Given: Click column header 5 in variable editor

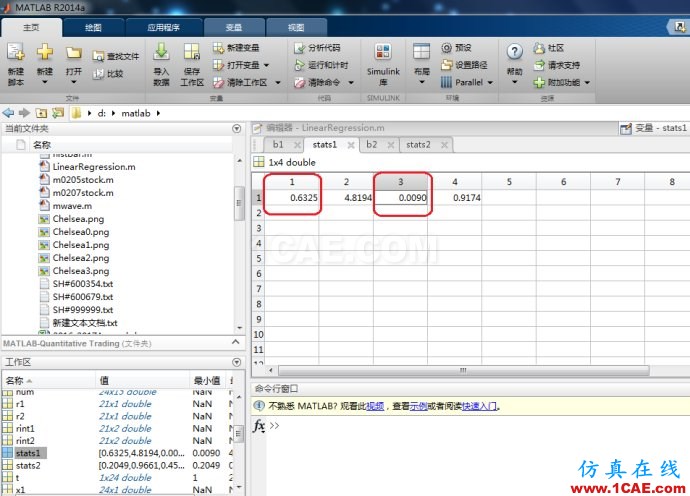Looking at the screenshot, I should coord(509,182).
